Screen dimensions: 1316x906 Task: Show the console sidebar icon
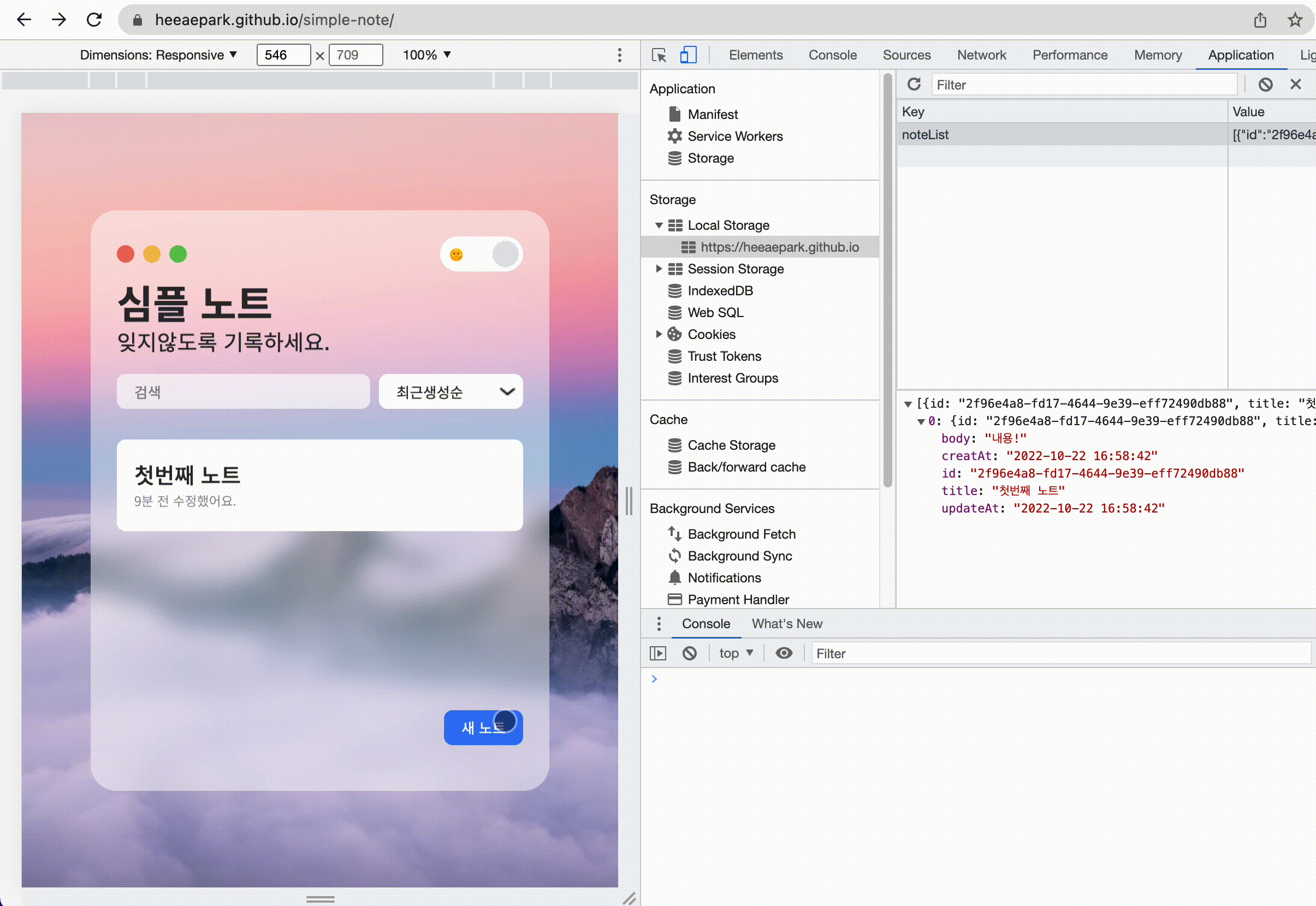click(x=657, y=653)
